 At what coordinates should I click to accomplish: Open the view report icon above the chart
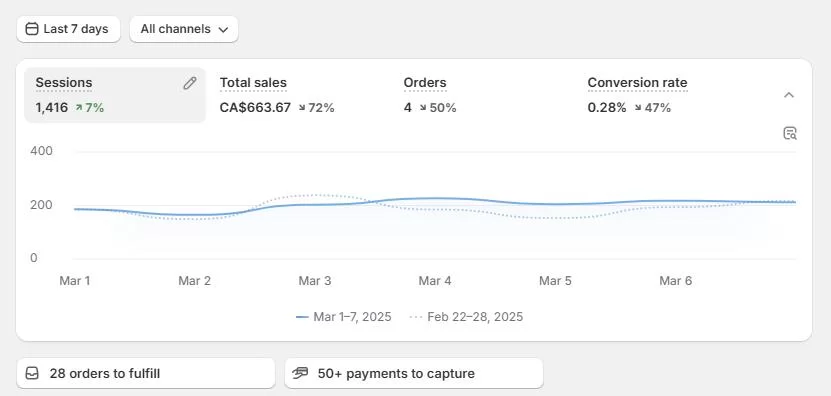point(790,133)
